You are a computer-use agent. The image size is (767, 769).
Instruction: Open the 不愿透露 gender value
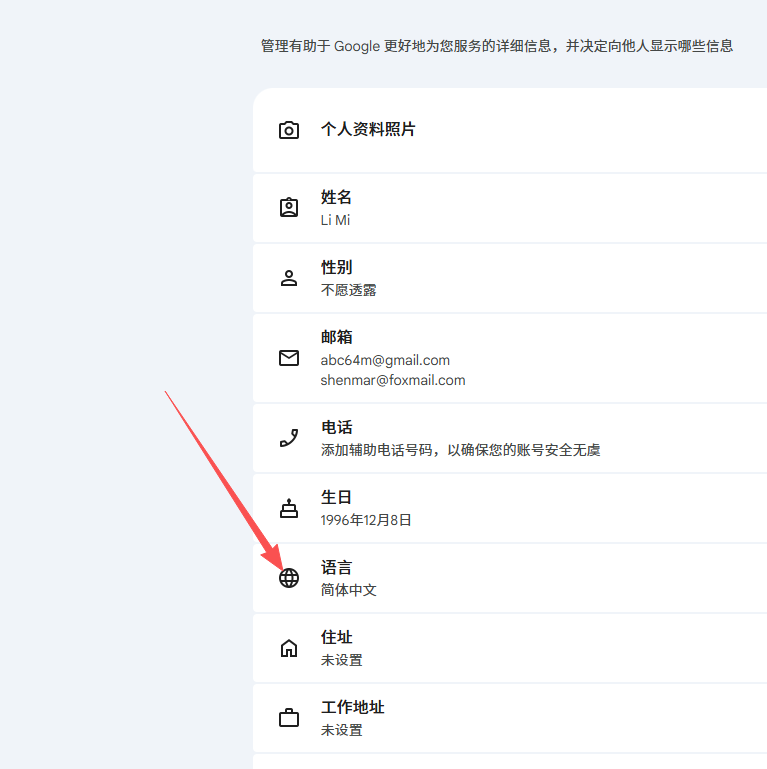[348, 290]
